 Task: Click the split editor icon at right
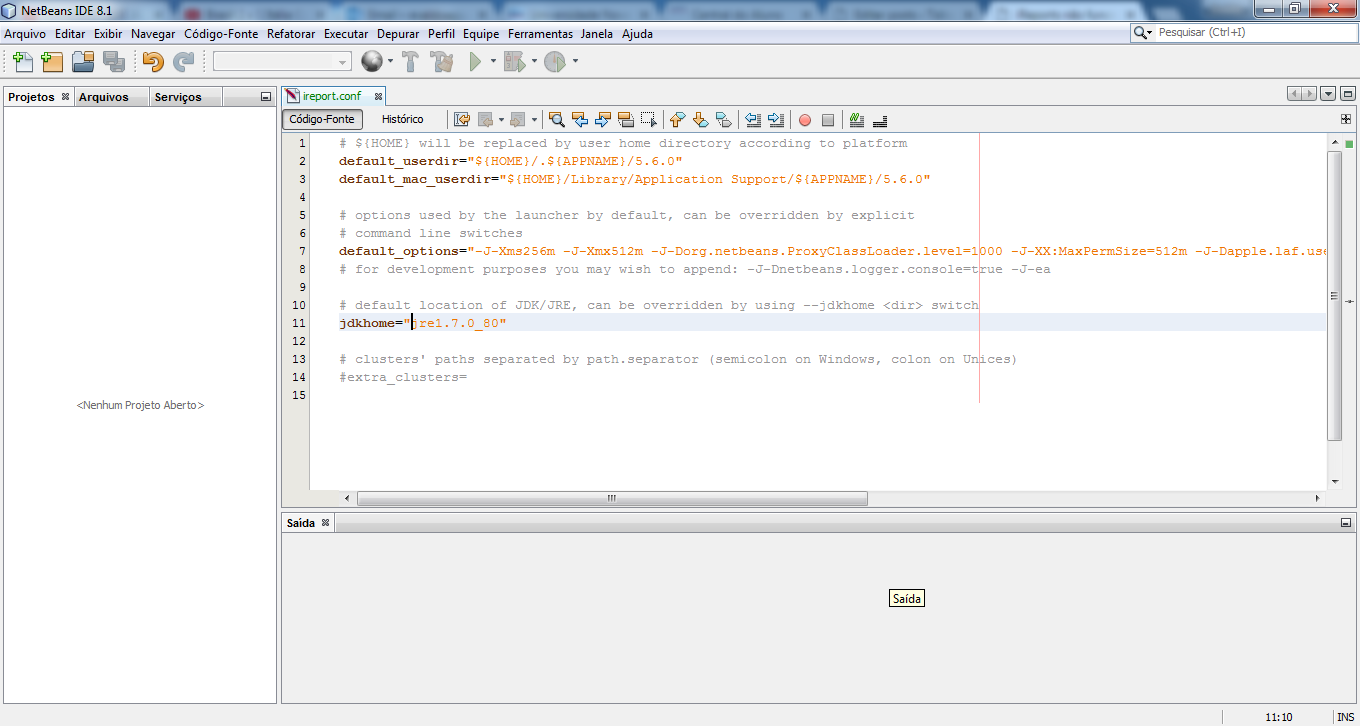(x=1346, y=119)
